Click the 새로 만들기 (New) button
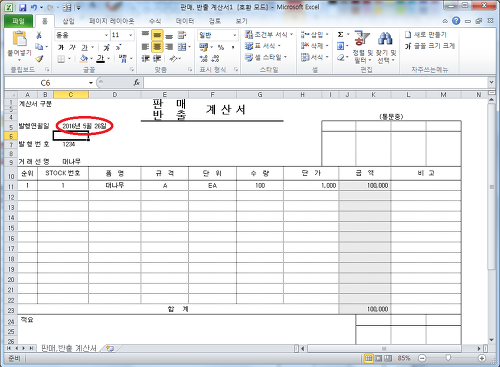Viewport: 500px width, 367px height. point(426,34)
